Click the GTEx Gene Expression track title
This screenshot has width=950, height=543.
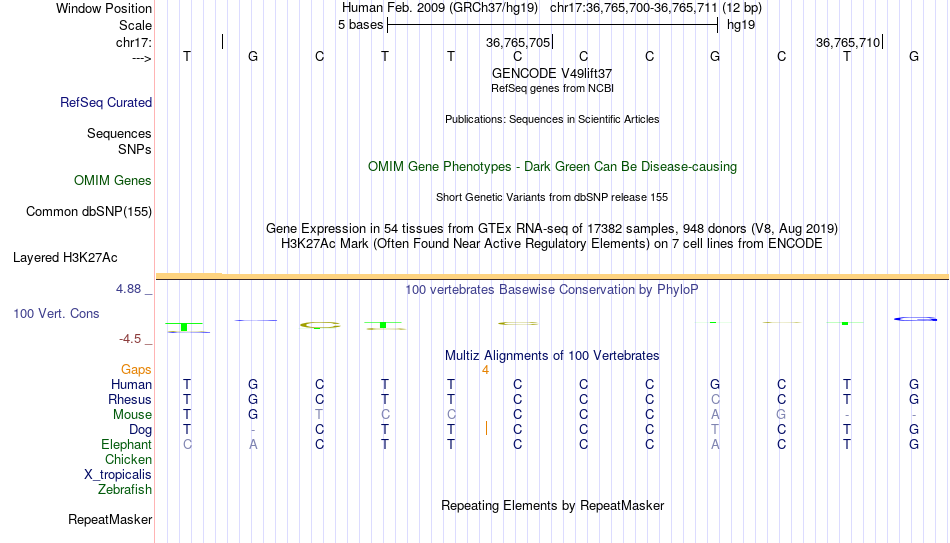(552, 228)
